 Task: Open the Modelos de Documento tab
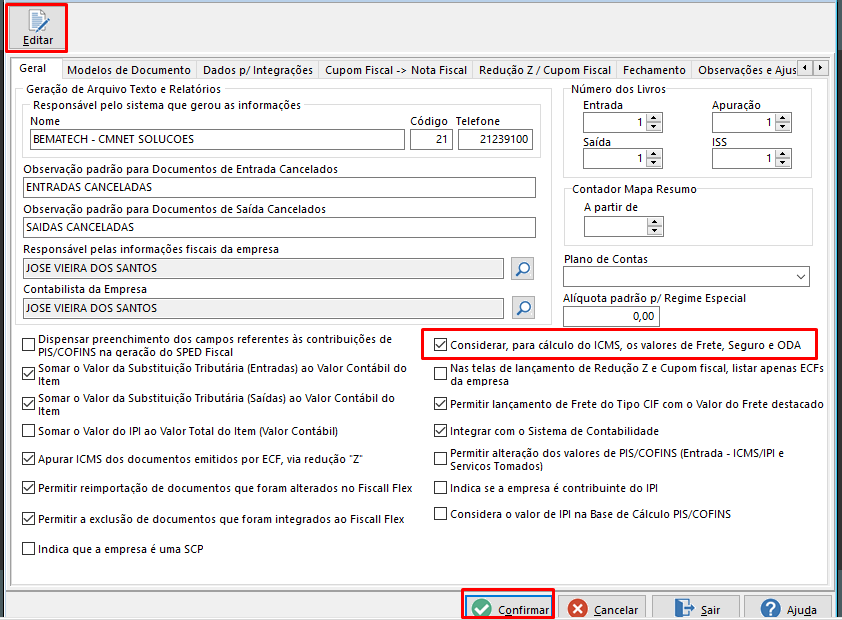[x=129, y=70]
